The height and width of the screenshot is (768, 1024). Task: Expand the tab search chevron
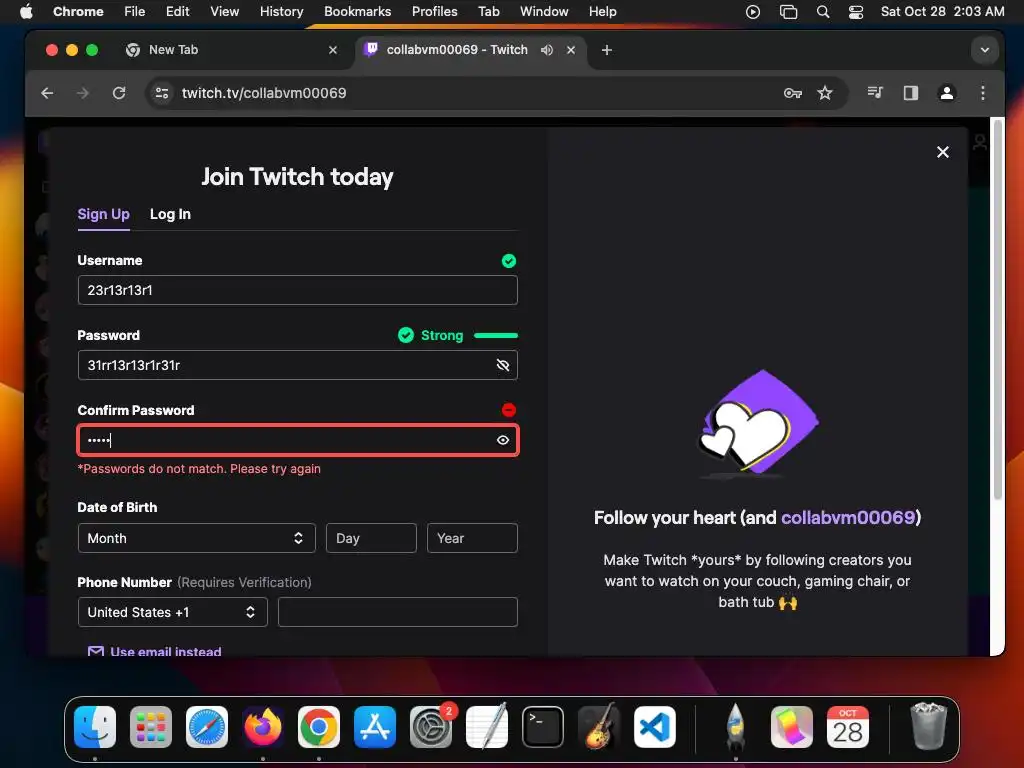(984, 50)
